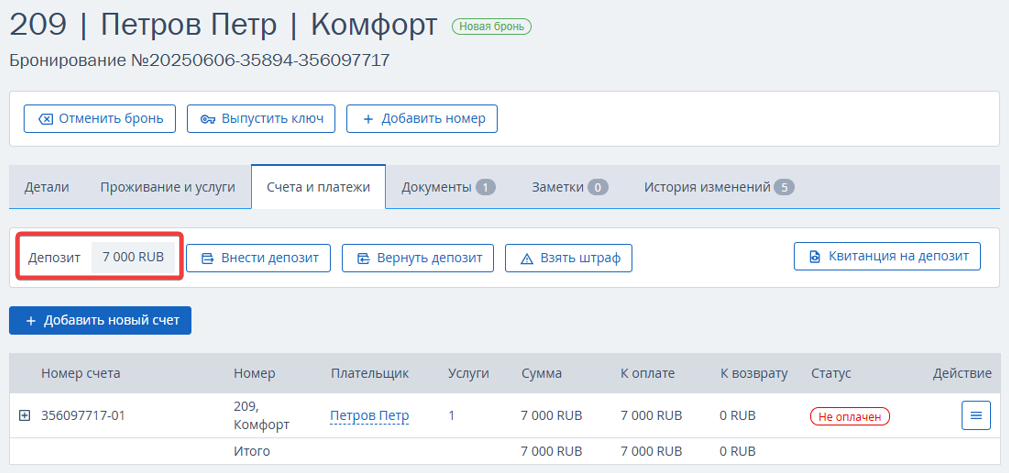The height and width of the screenshot is (473, 1009).
Task: Open the action menu for invoice 356097717-01
Action: (x=976, y=416)
